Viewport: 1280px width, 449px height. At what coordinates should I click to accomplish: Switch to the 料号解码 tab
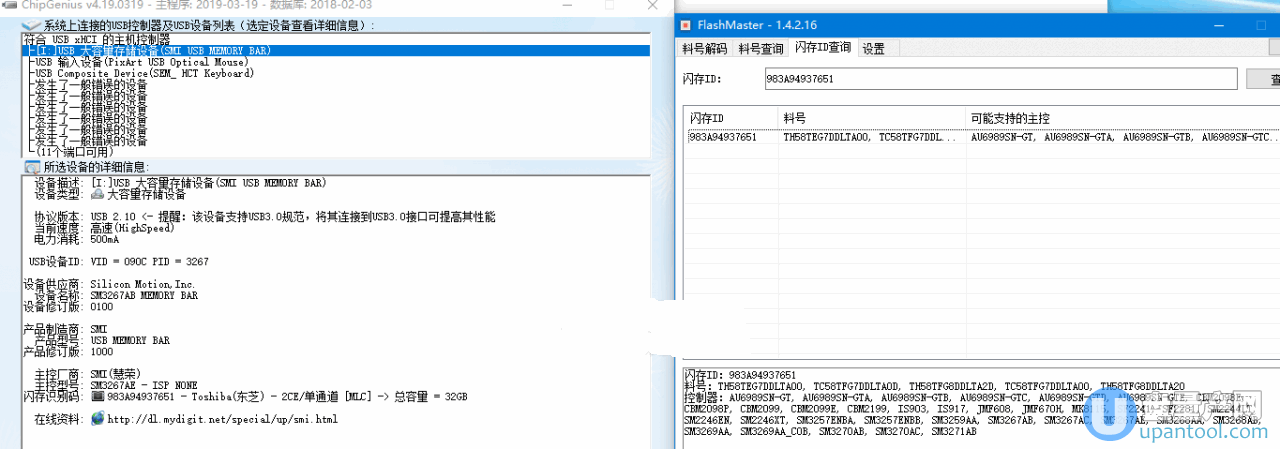point(704,48)
